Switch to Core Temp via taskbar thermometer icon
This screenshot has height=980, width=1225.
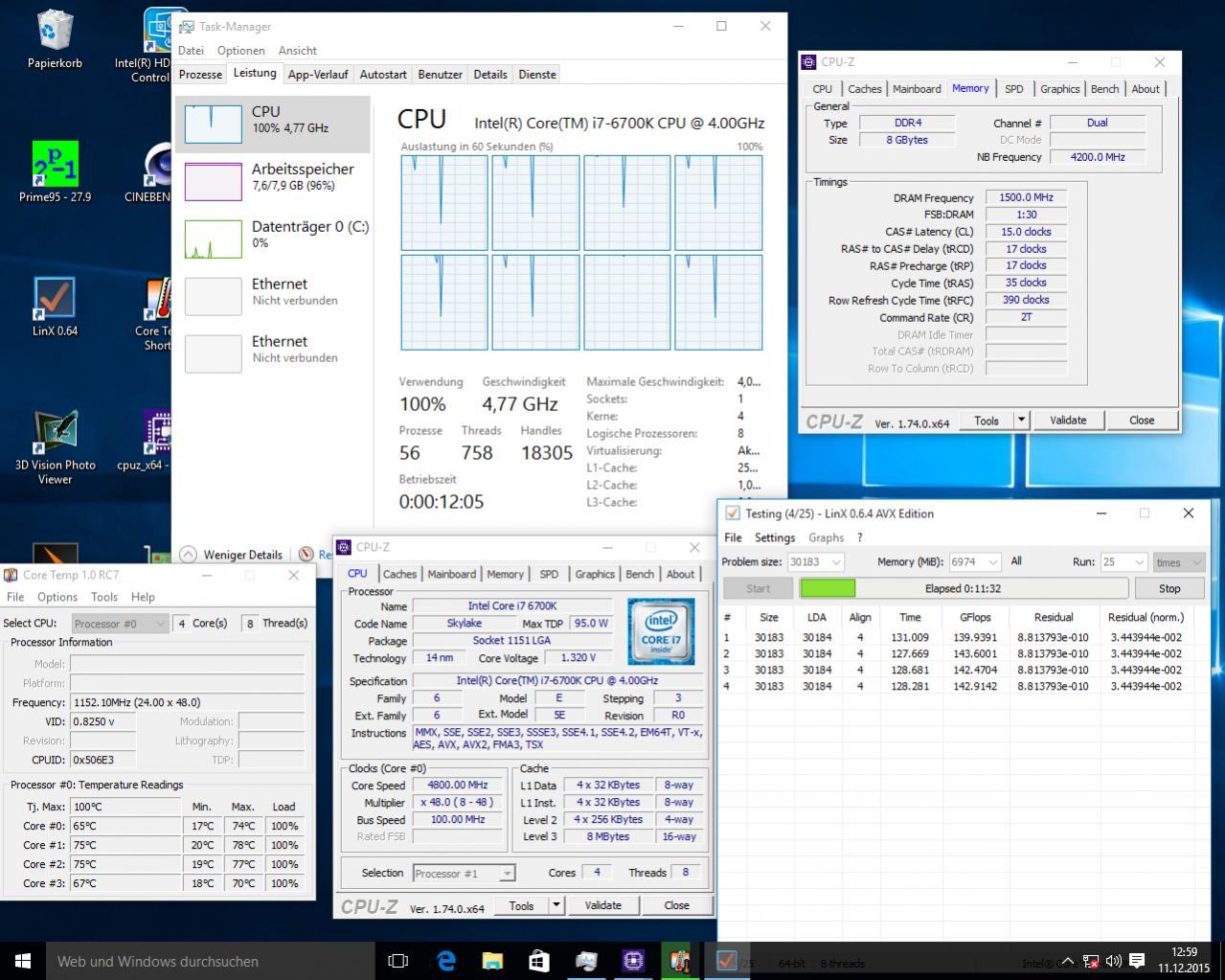point(680,961)
